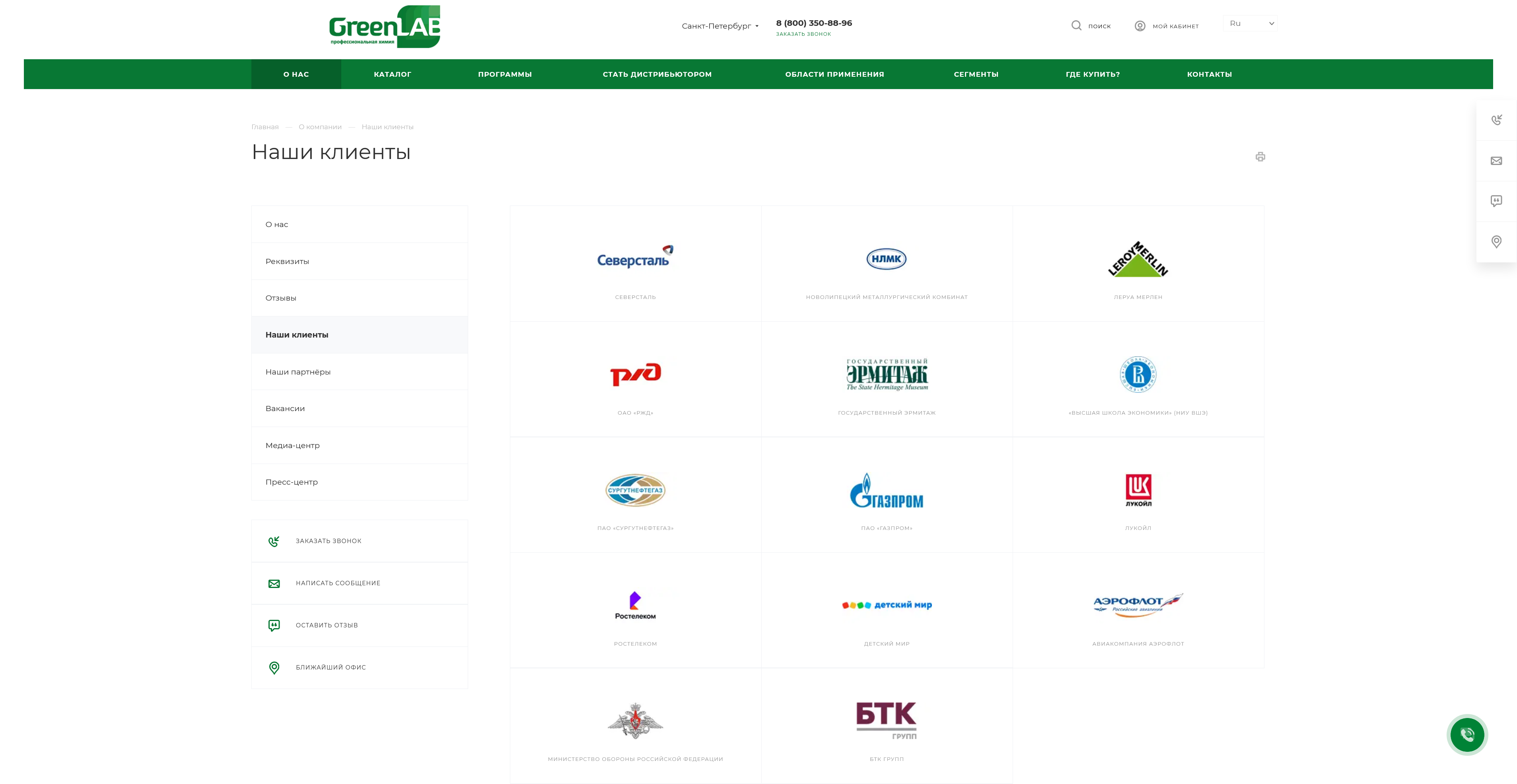Open МОЙ КАБИНЕТ link
Image resolution: width=1517 pixels, height=784 pixels.
click(1175, 26)
